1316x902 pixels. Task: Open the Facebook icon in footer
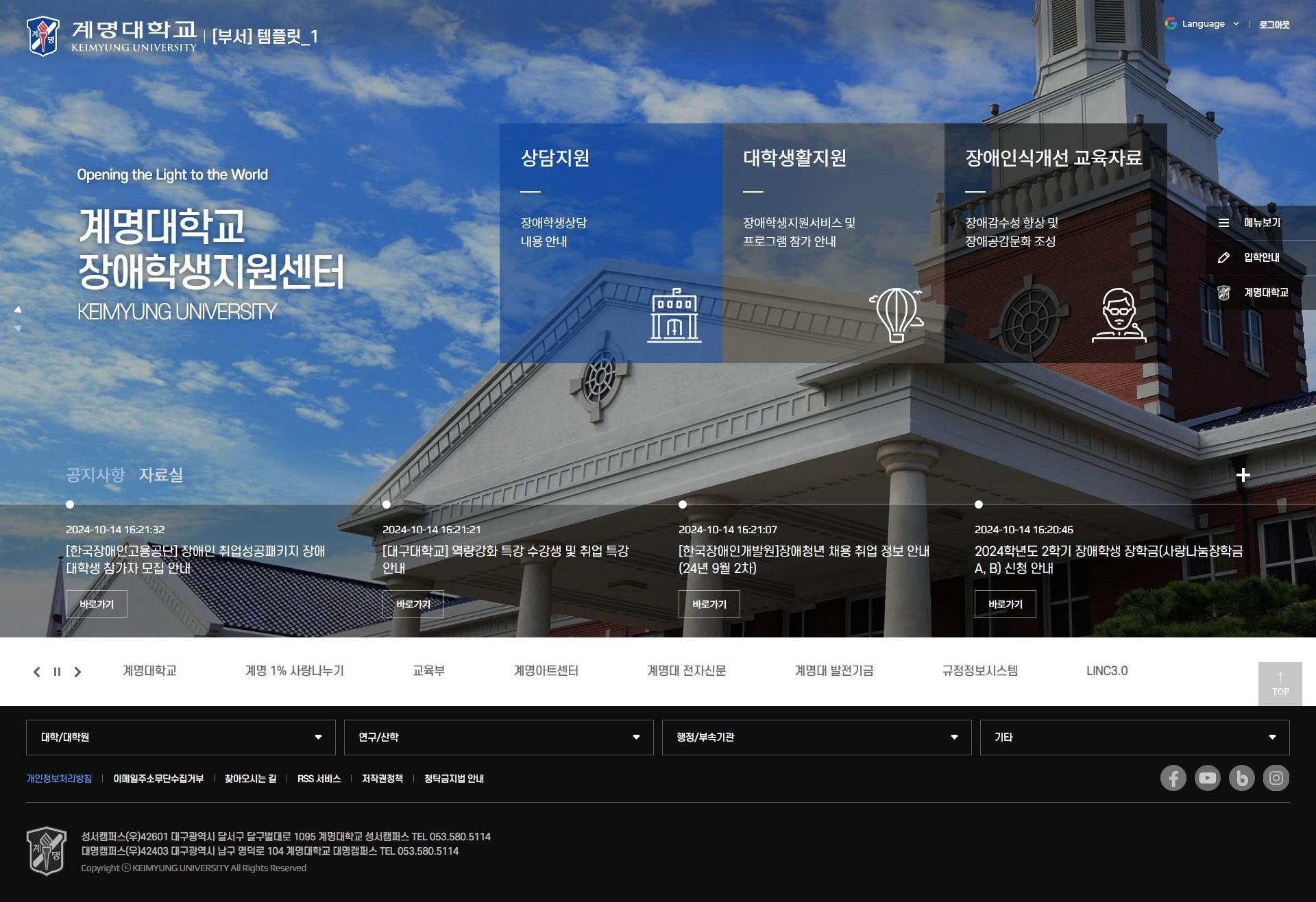coord(1173,778)
